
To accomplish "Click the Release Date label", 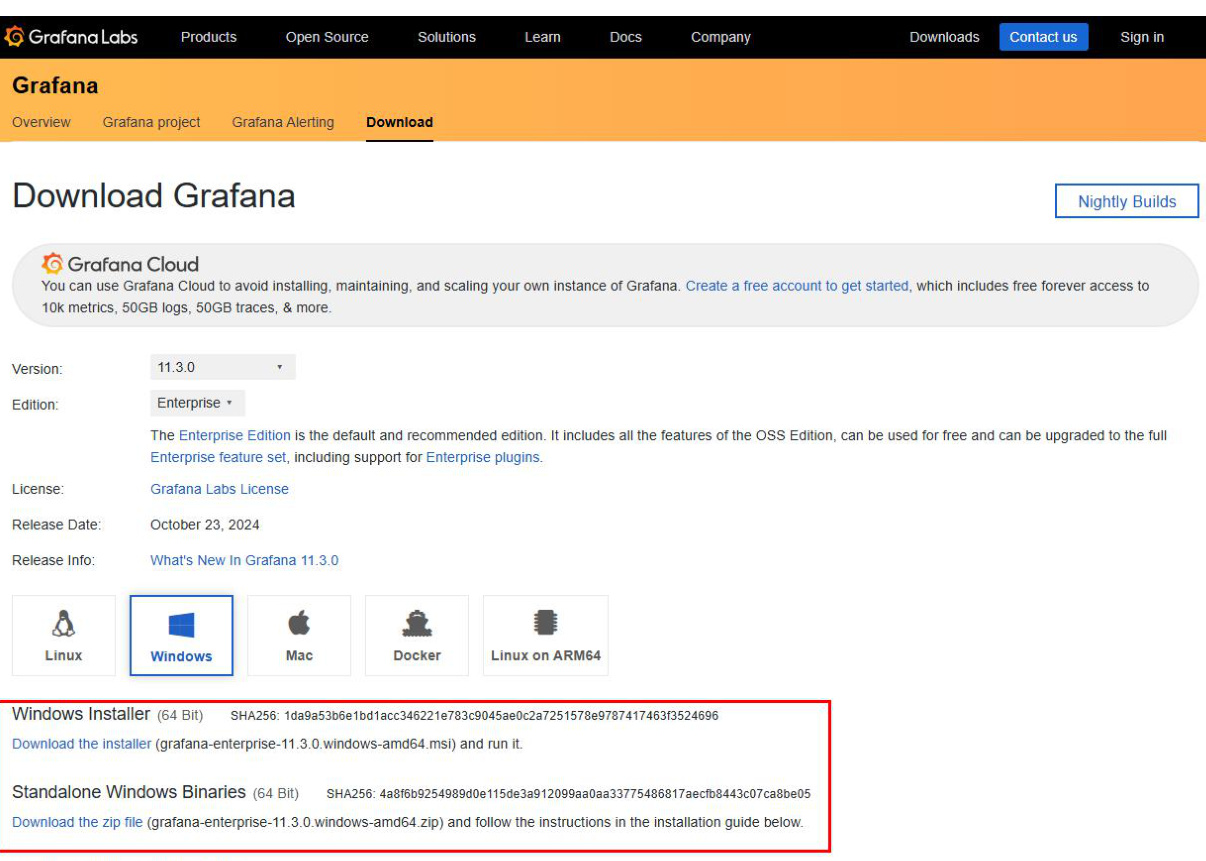I will [56, 524].
